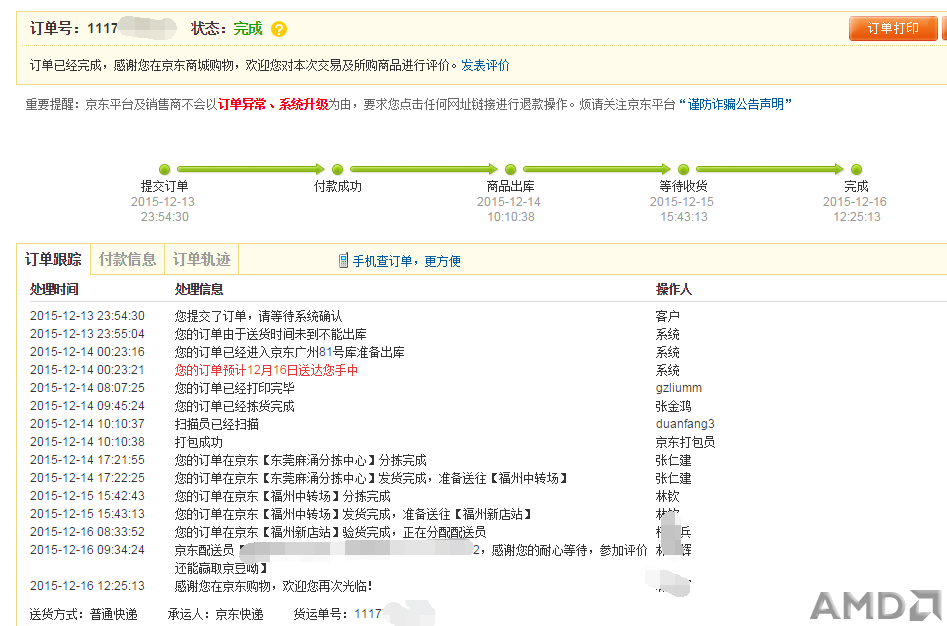Click the yellow question mark status icon

278,29
